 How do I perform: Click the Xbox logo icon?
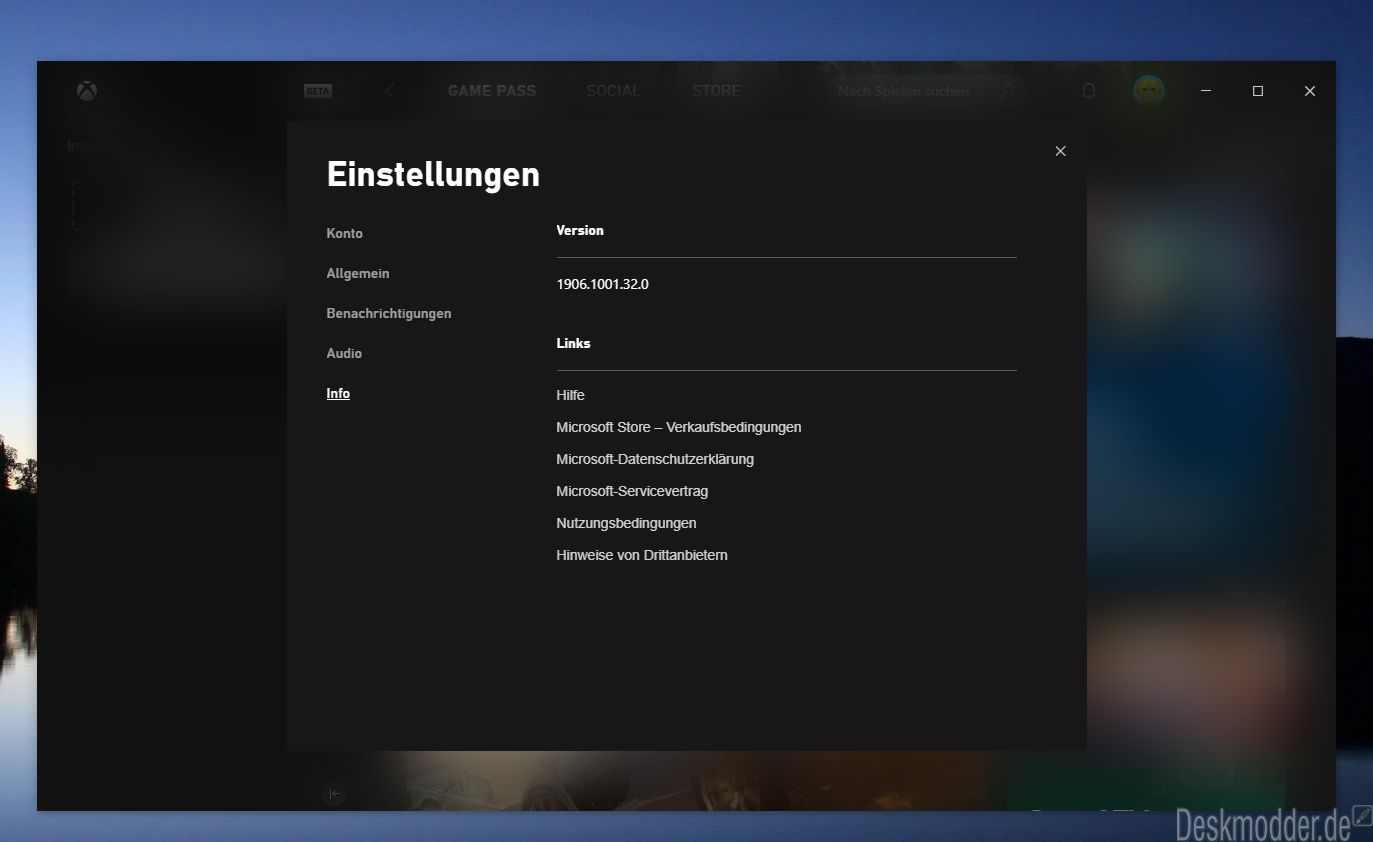click(87, 91)
